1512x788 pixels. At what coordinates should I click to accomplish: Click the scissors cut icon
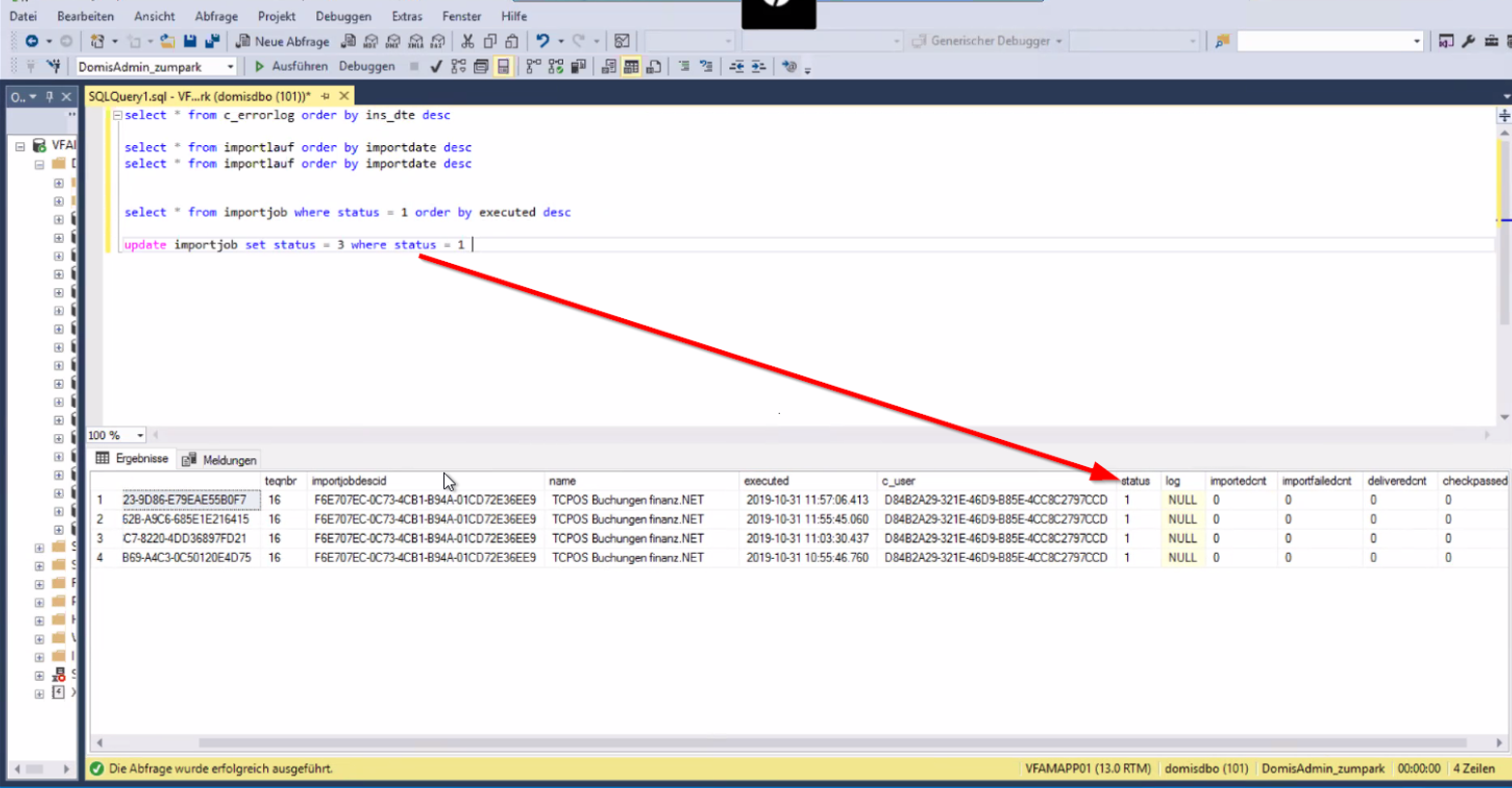coord(467,42)
